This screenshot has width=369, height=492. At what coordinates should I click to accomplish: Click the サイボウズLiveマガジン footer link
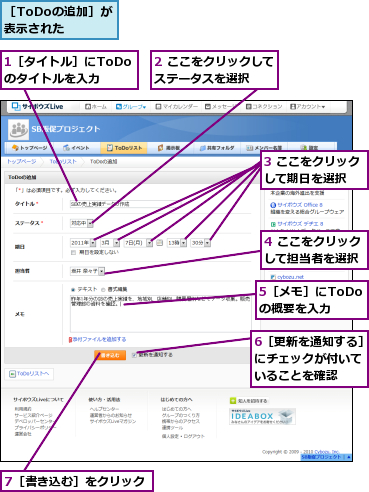tap(113, 421)
